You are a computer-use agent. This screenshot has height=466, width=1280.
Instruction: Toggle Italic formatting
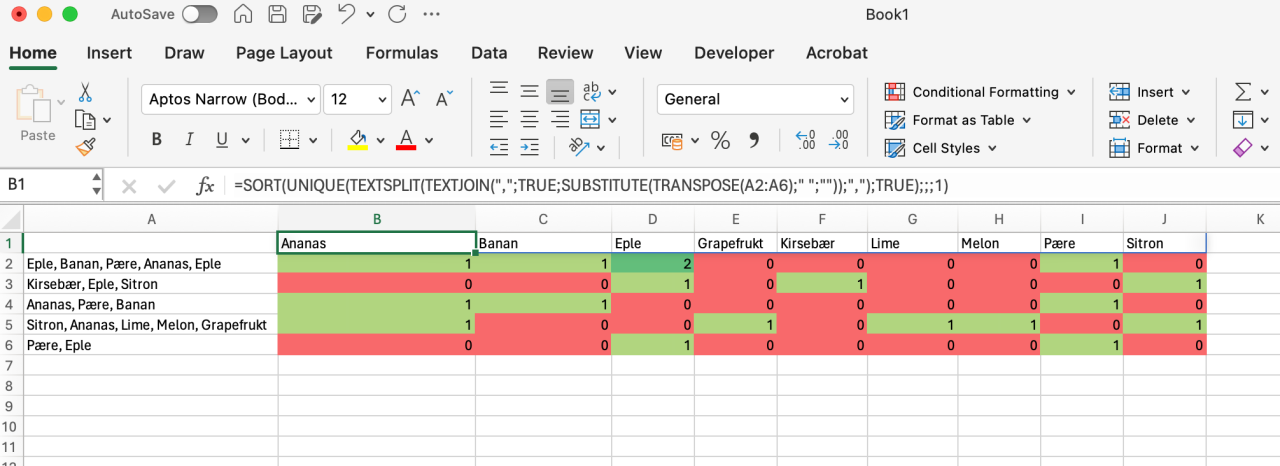pos(189,140)
